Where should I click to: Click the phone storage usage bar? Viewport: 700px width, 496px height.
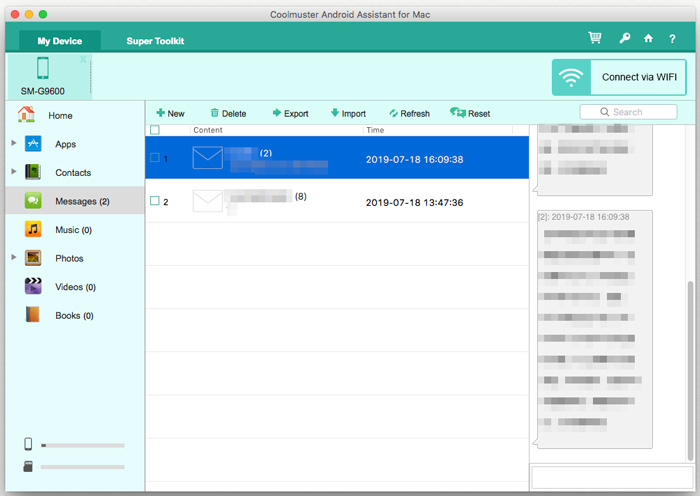point(83,445)
